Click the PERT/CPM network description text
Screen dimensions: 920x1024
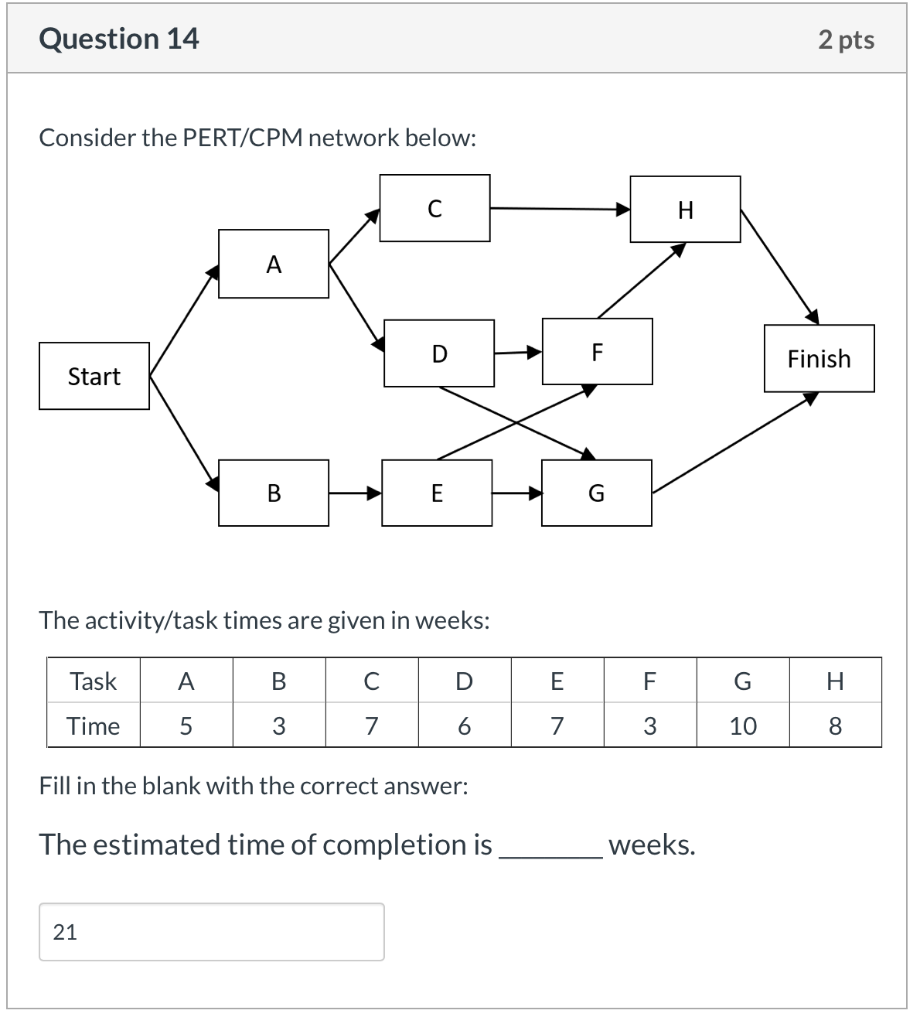coord(258,138)
